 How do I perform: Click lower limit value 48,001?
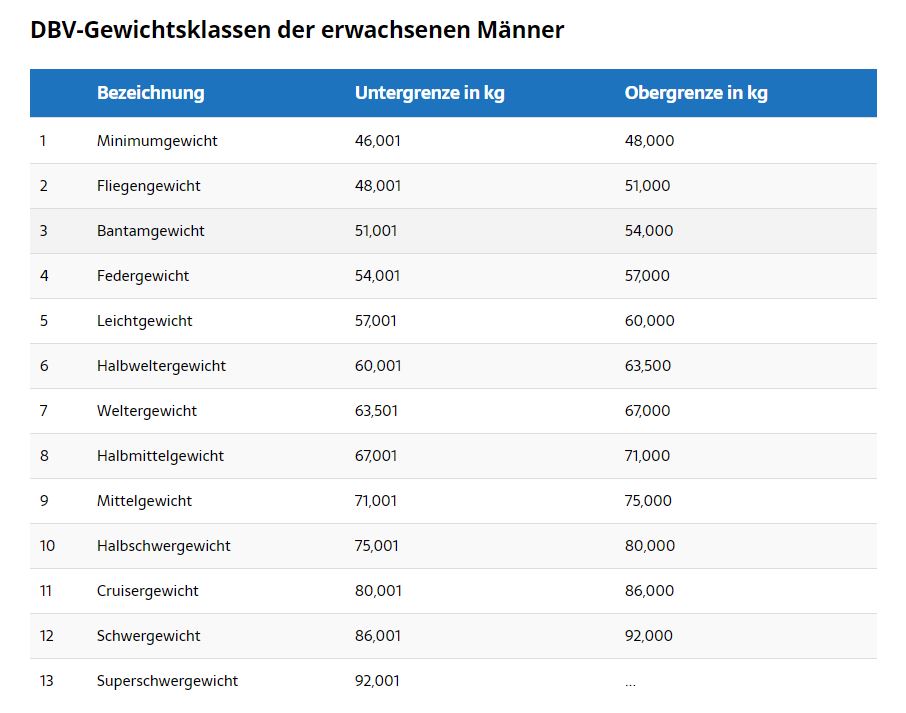coord(378,186)
